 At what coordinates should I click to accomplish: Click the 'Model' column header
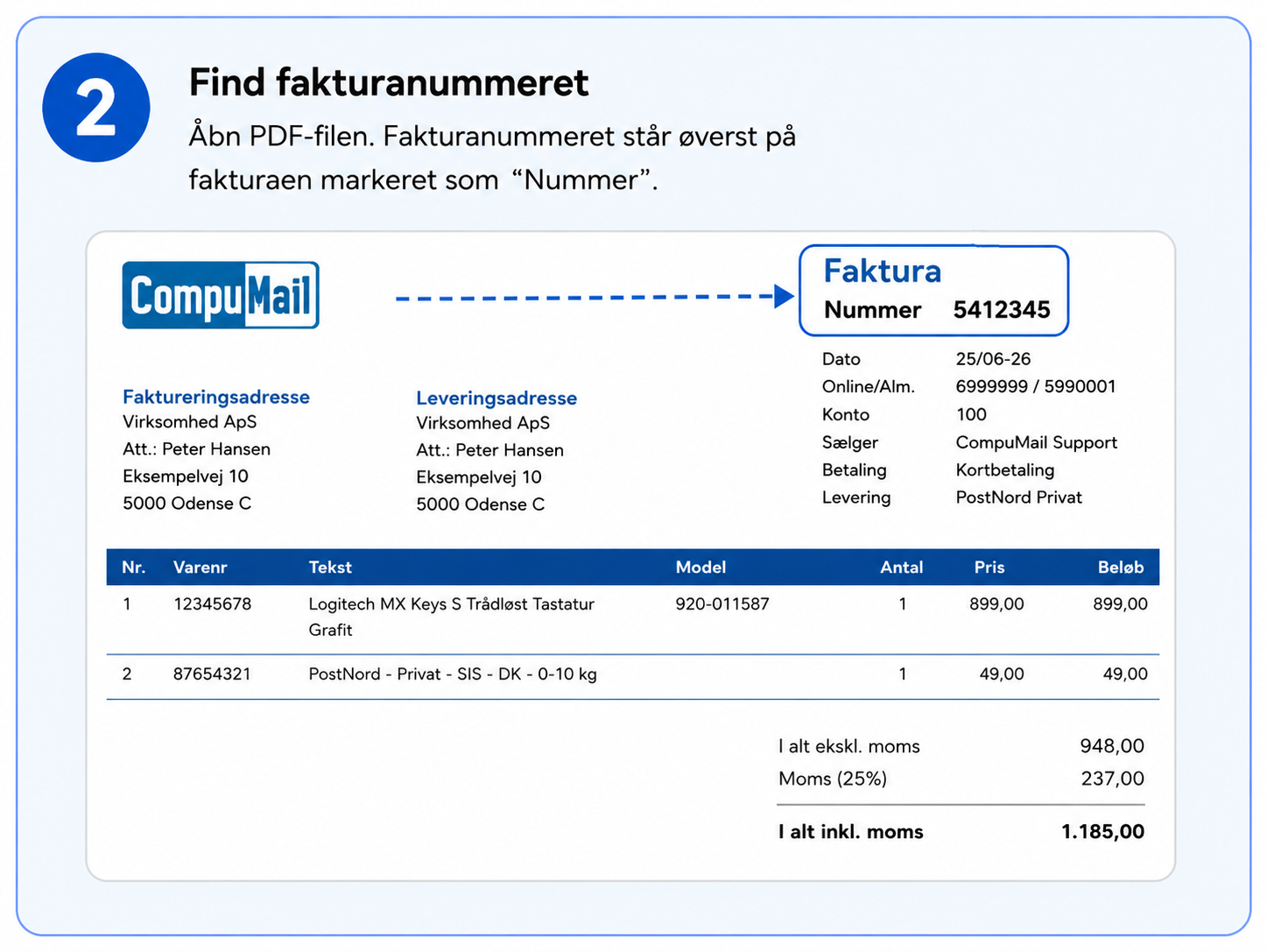click(700, 568)
